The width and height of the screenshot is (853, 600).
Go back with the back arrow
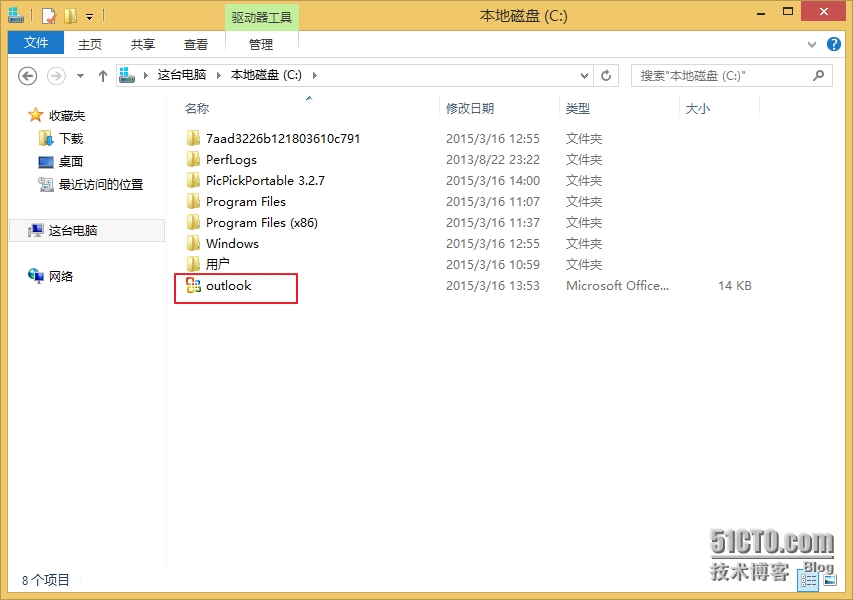coord(28,76)
